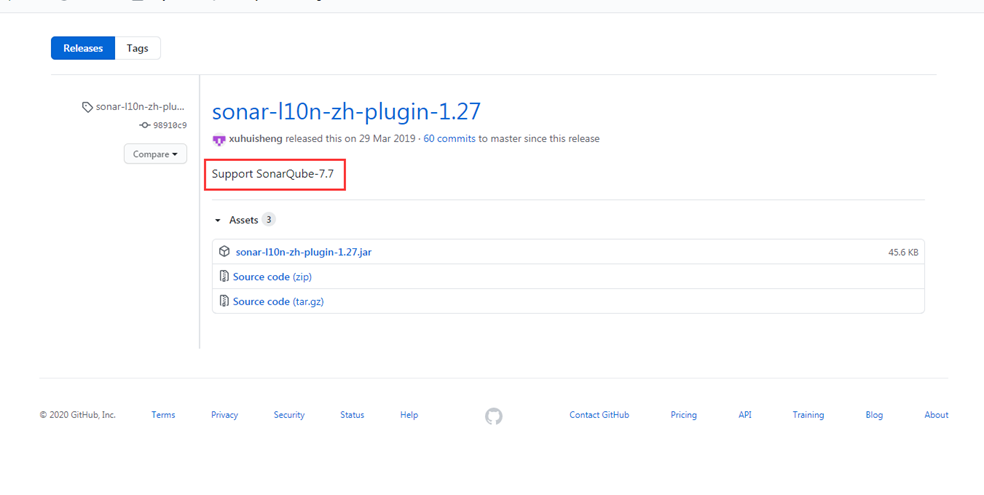
Task: Open the xuhuisheng user profile
Action: 256,139
